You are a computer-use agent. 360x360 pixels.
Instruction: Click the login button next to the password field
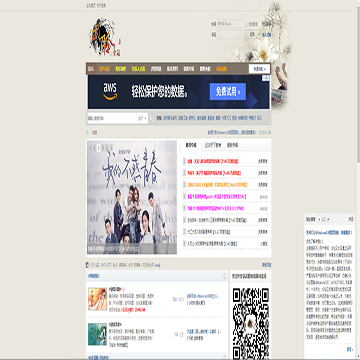click(252, 34)
